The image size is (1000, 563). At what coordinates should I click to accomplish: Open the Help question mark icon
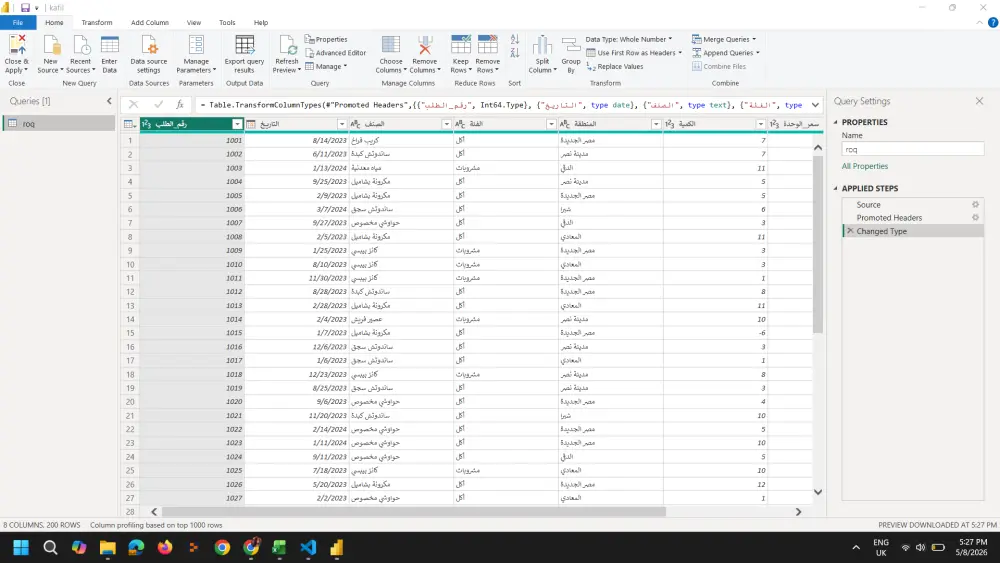coord(992,22)
